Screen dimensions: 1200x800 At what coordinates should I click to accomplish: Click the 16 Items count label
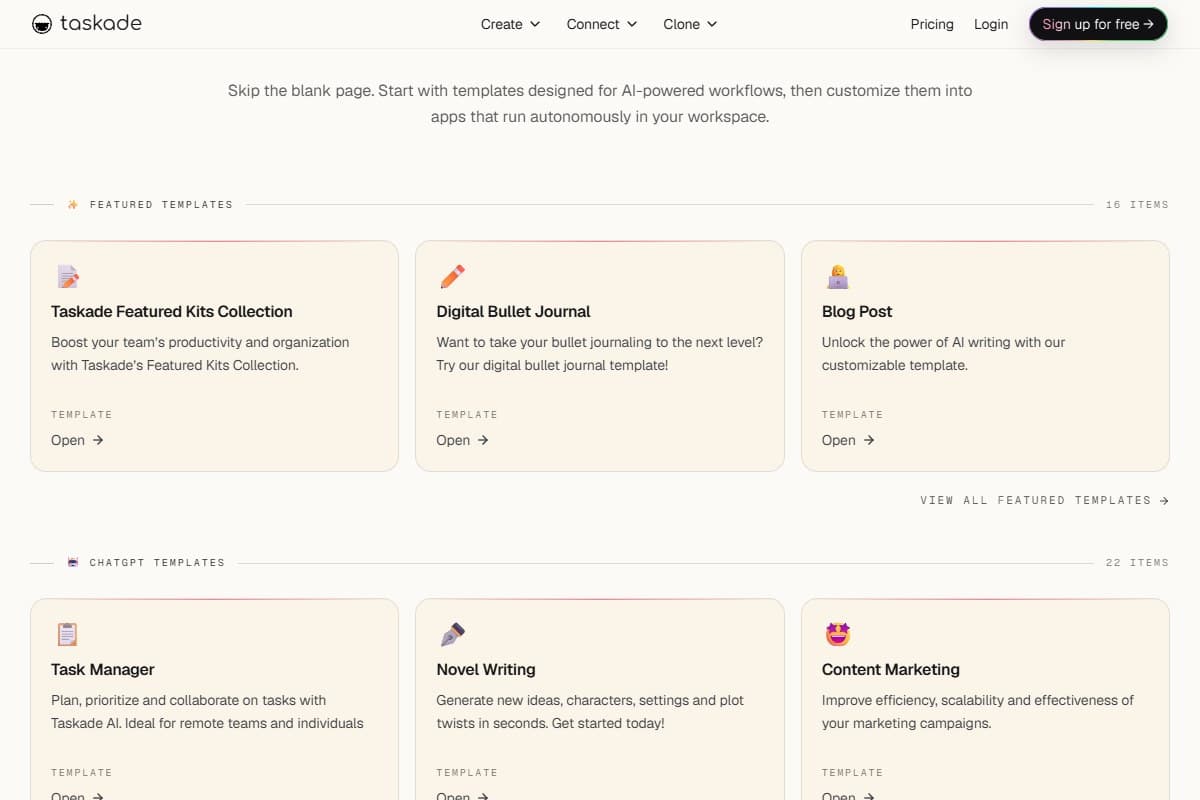coord(1137,204)
